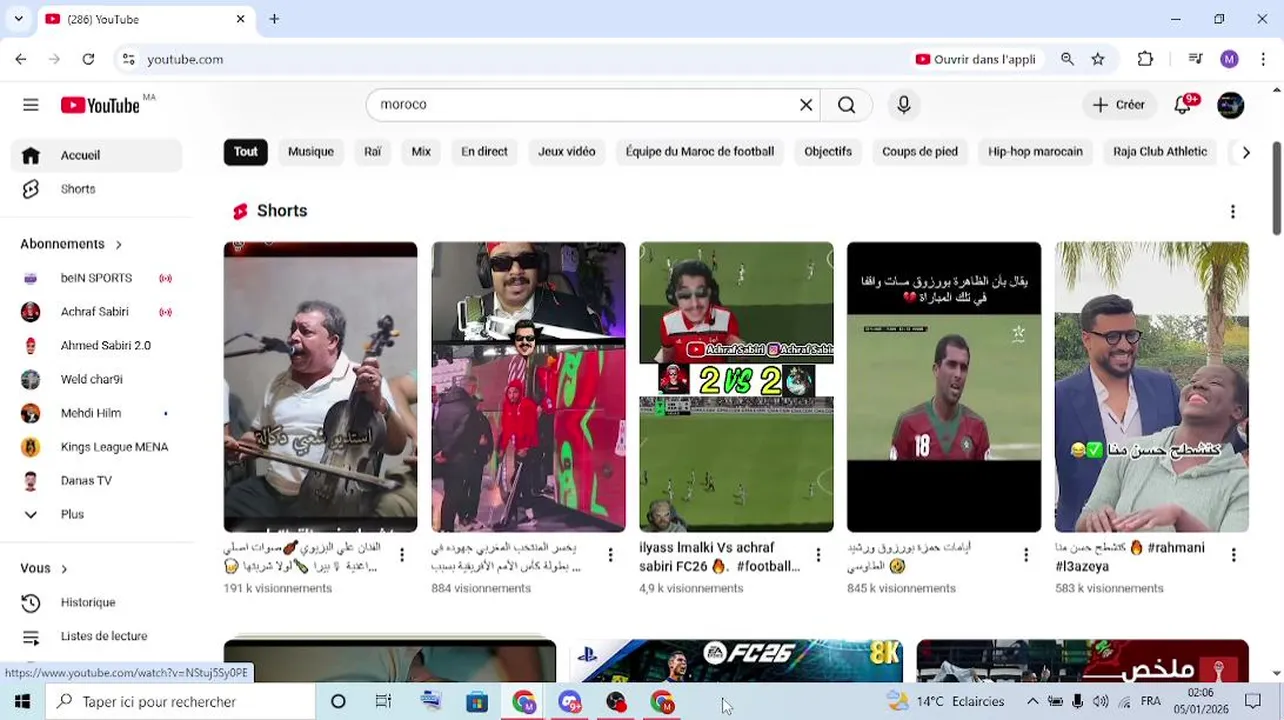Go to Accueil in the sidebar
This screenshot has width=1284, height=720.
pyautogui.click(x=96, y=155)
